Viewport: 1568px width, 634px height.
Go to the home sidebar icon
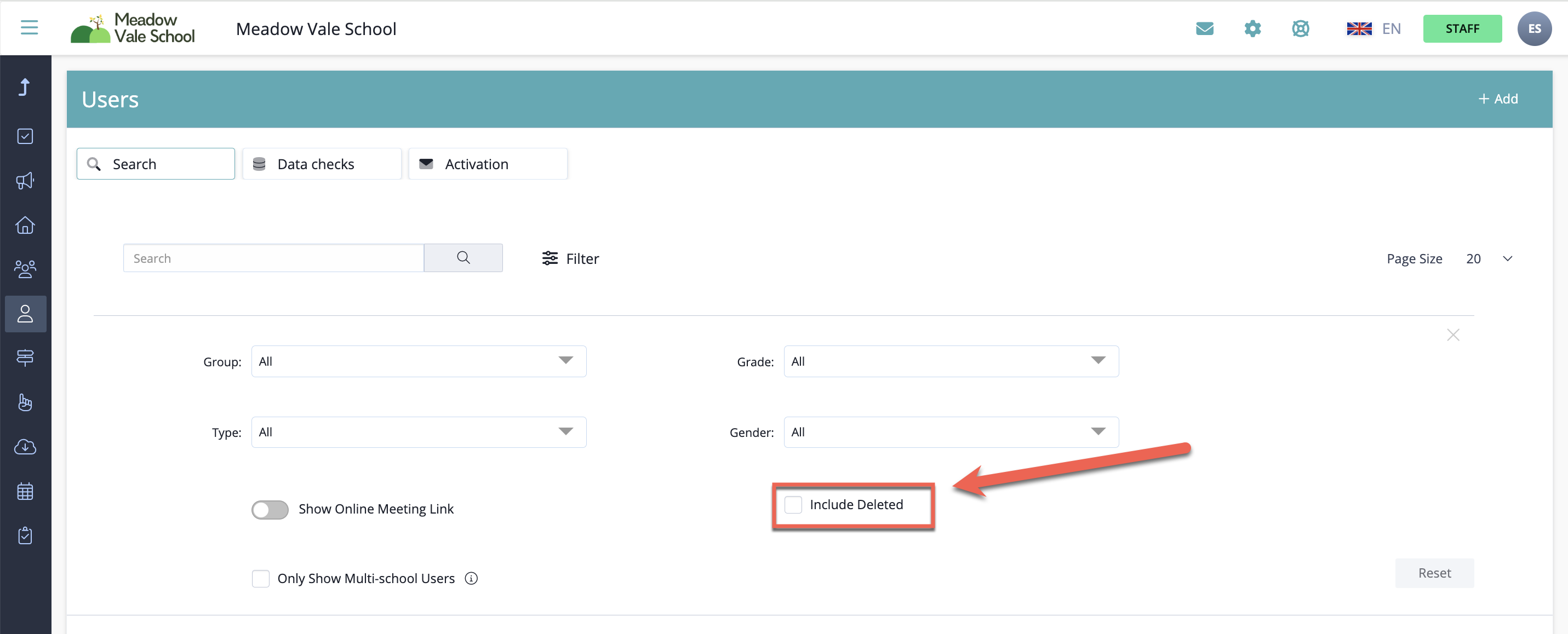[x=25, y=225]
